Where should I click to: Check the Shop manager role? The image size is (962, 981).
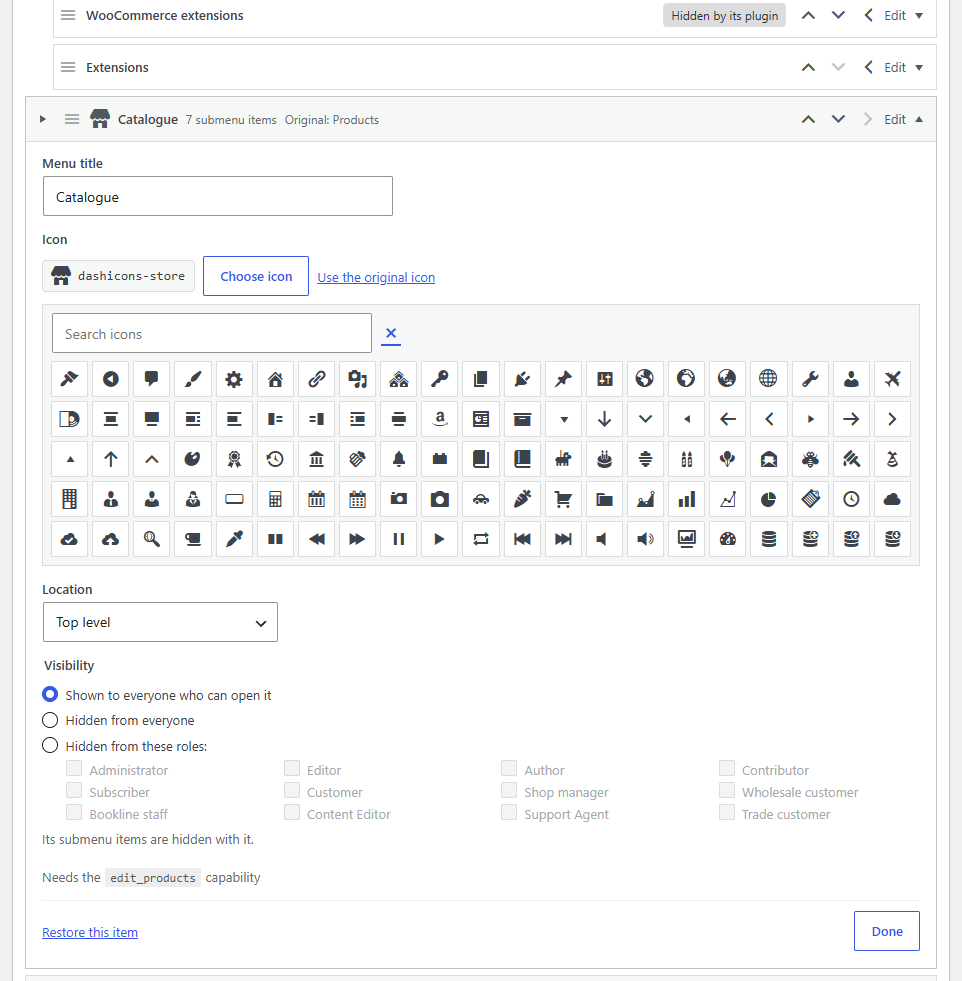(x=509, y=790)
